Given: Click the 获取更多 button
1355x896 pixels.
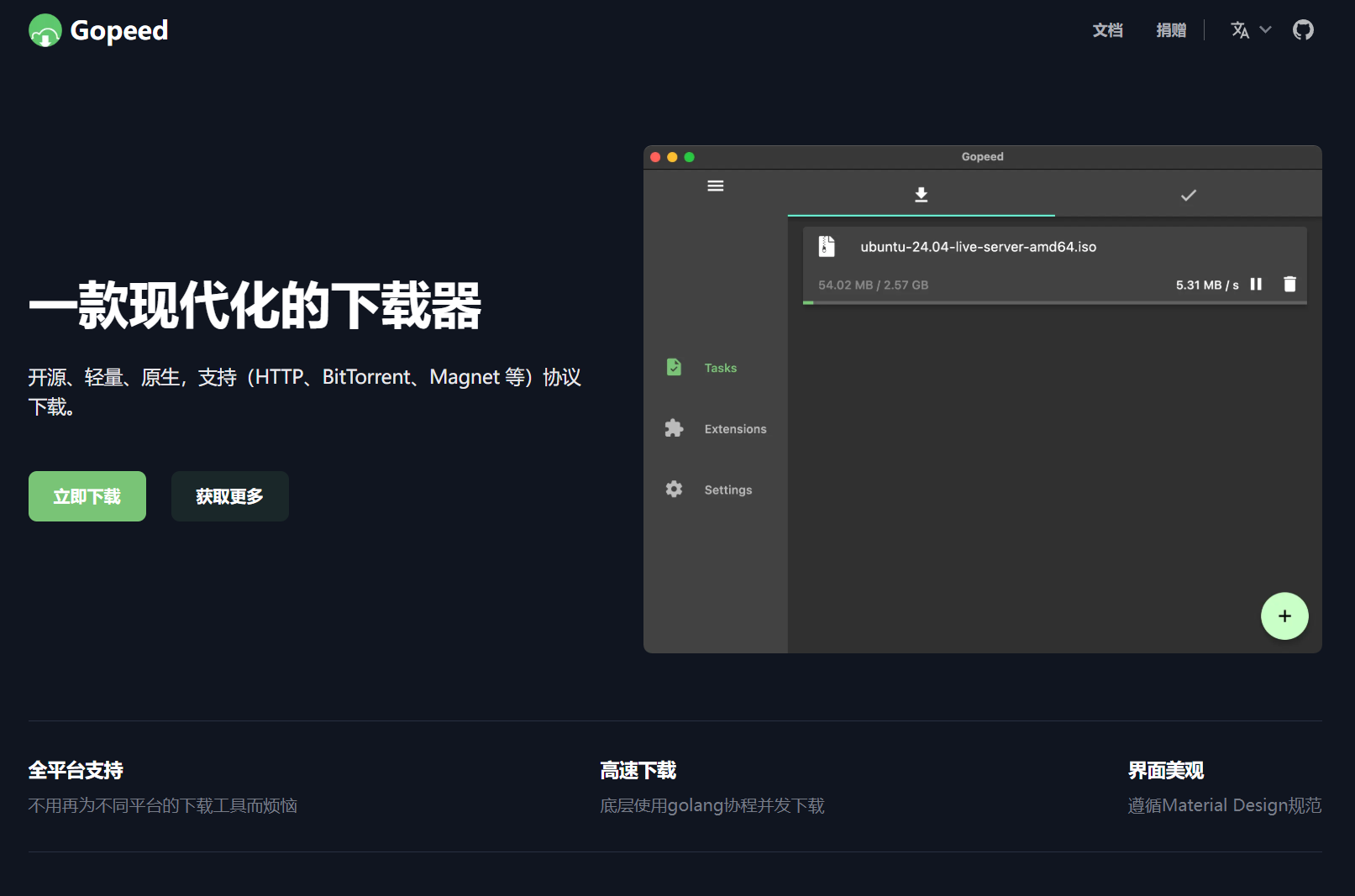Looking at the screenshot, I should [x=229, y=496].
